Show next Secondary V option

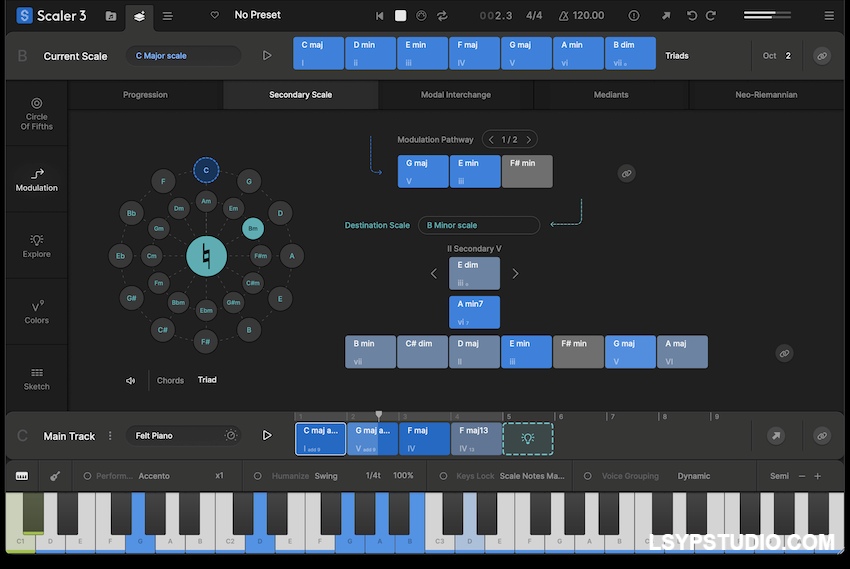tap(515, 274)
